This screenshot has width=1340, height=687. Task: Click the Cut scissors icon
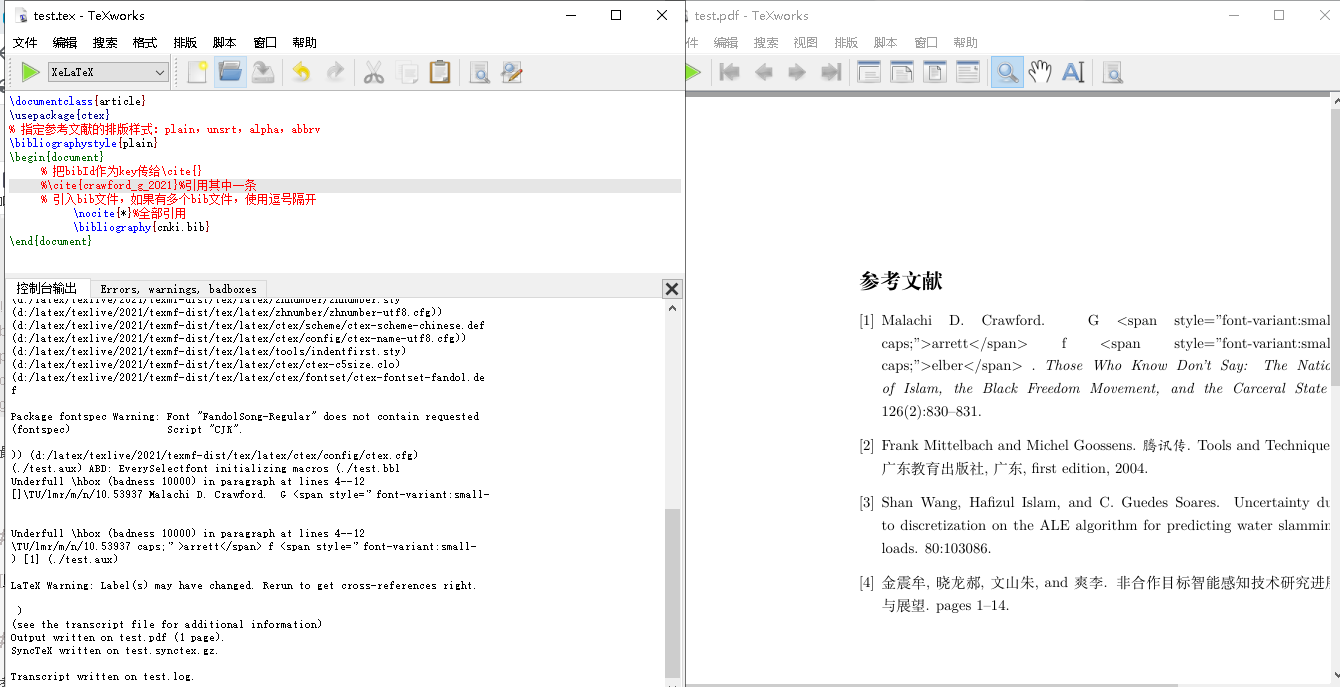point(374,72)
